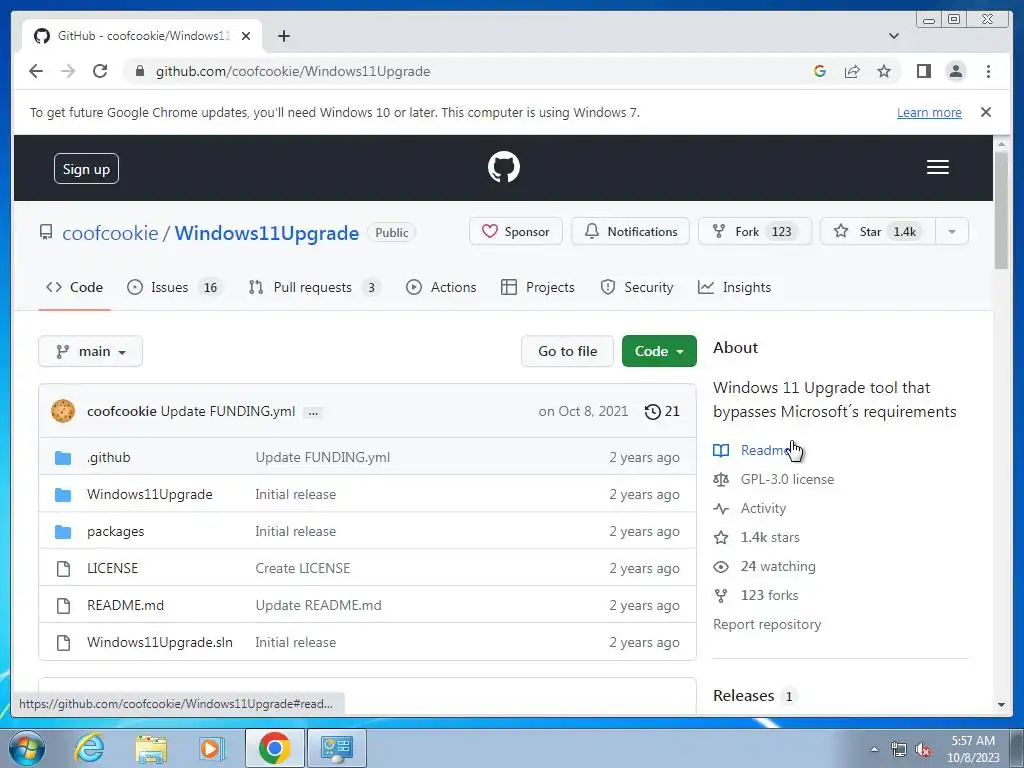Open a new browser tab with plus
This screenshot has height=768, width=1024.
click(x=283, y=36)
